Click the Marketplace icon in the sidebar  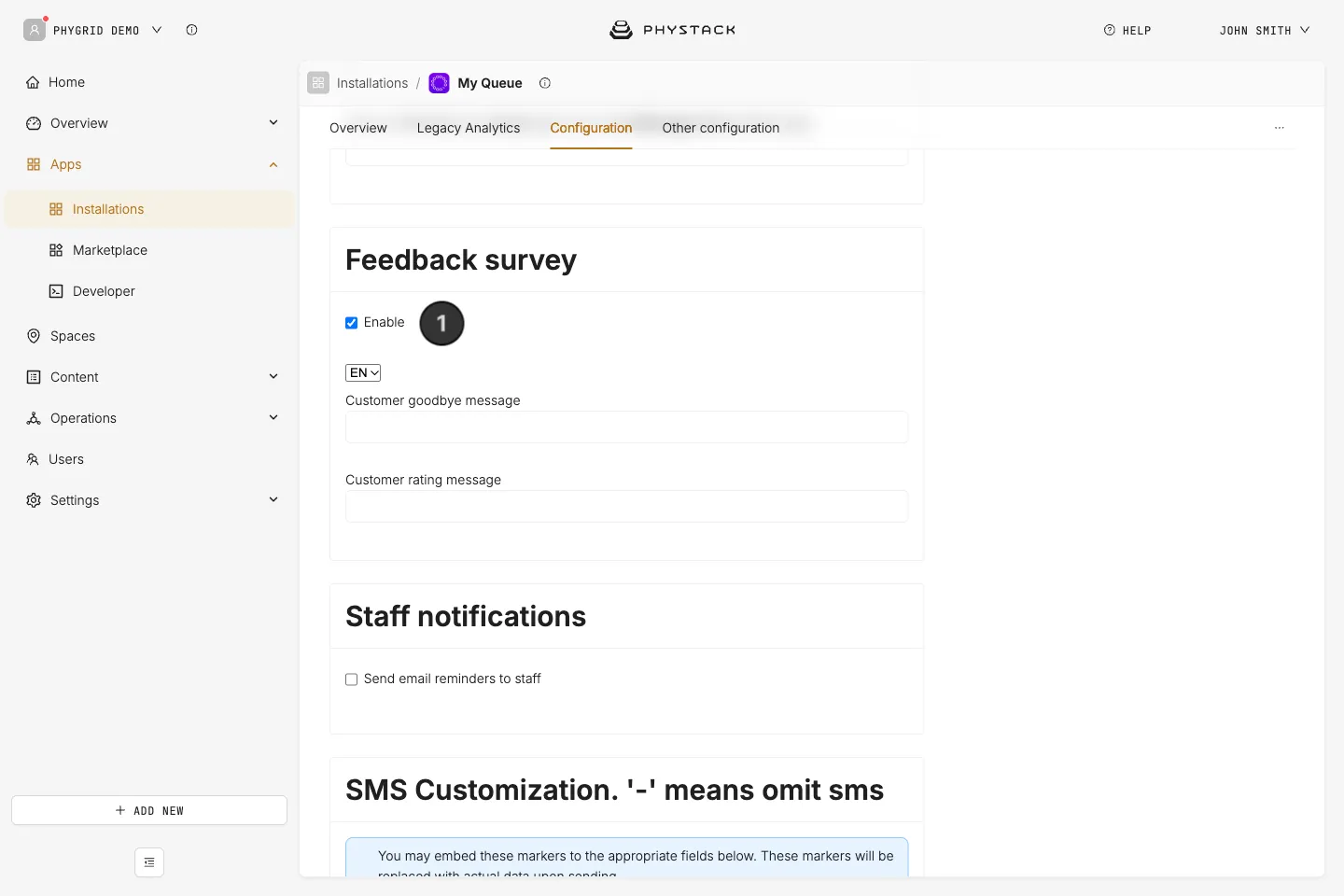56,250
